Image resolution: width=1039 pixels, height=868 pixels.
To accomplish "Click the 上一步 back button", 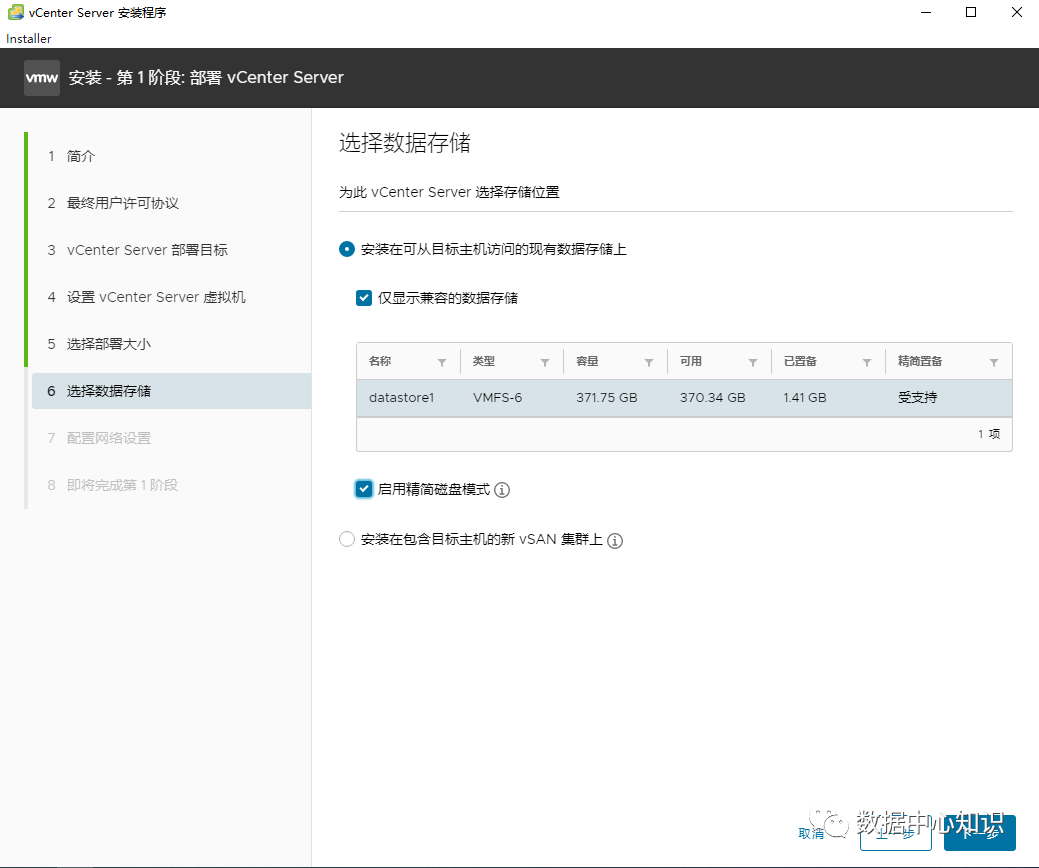I will pos(895,833).
